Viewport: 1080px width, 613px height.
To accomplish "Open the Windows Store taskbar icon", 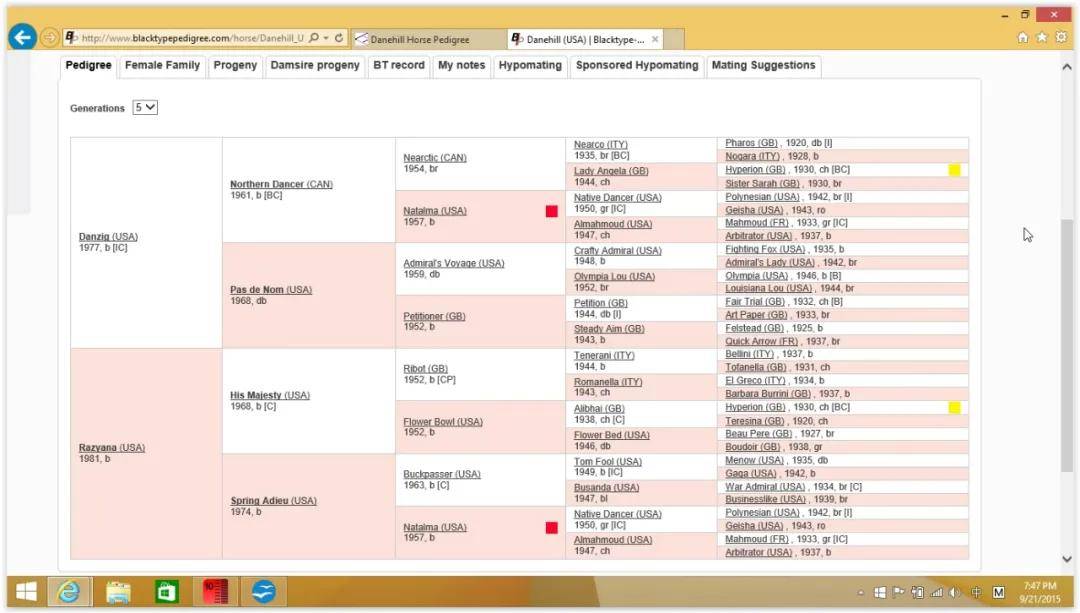I will (167, 591).
